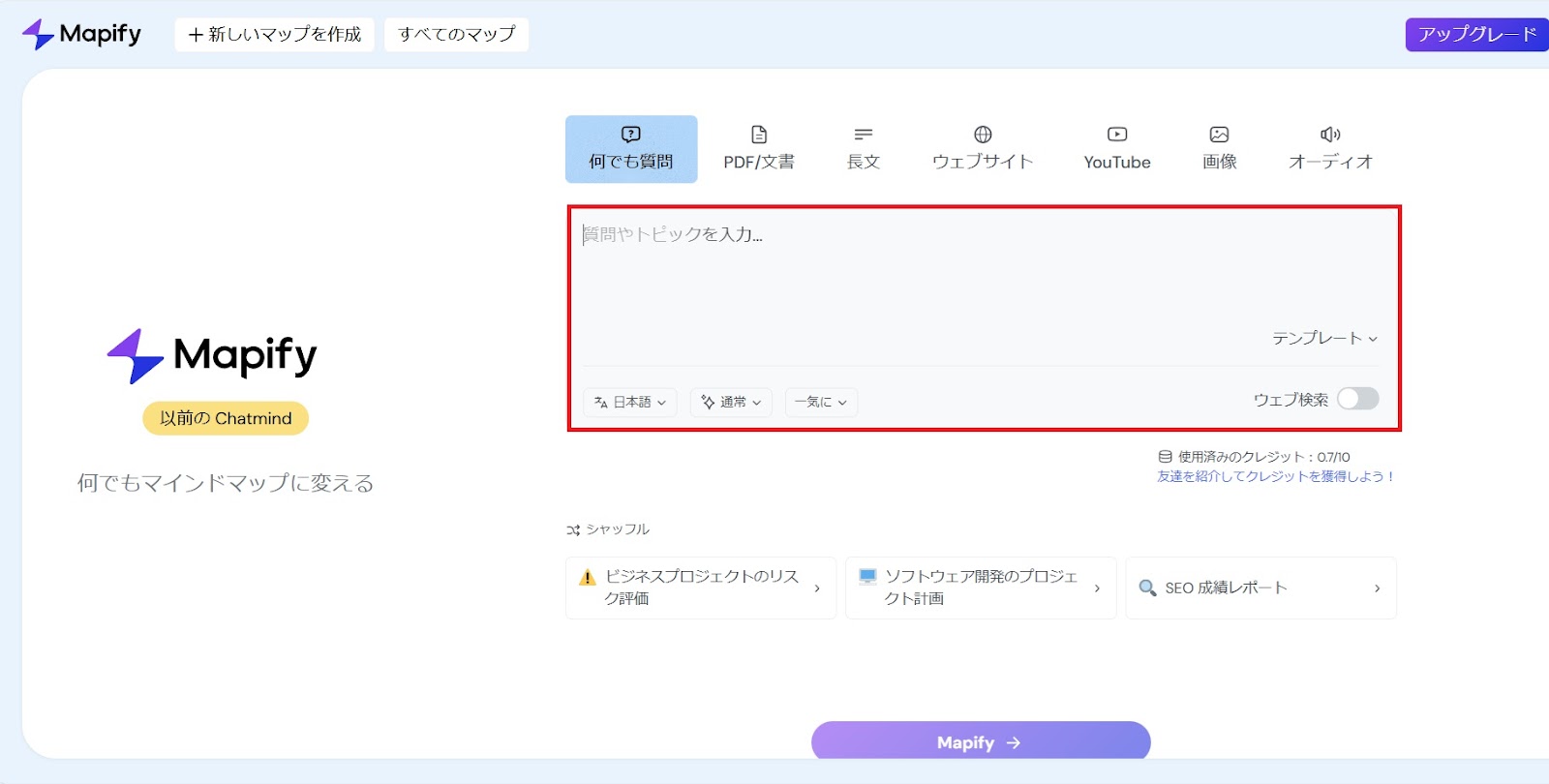Viewport: 1549px width, 784px height.
Task: Click the large Mapify logo on left panel
Action: [x=212, y=355]
